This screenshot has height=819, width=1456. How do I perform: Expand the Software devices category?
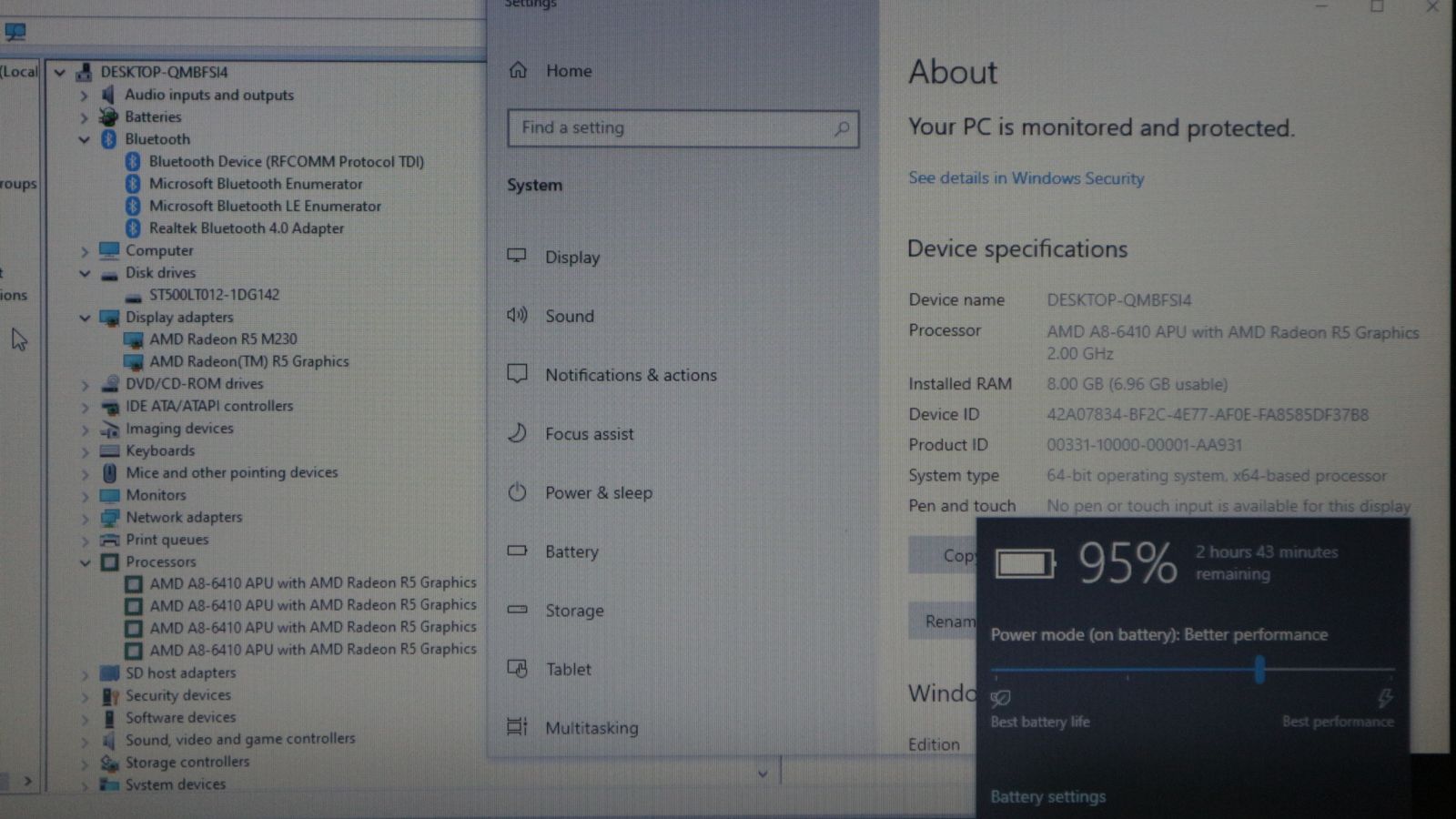pyautogui.click(x=84, y=718)
